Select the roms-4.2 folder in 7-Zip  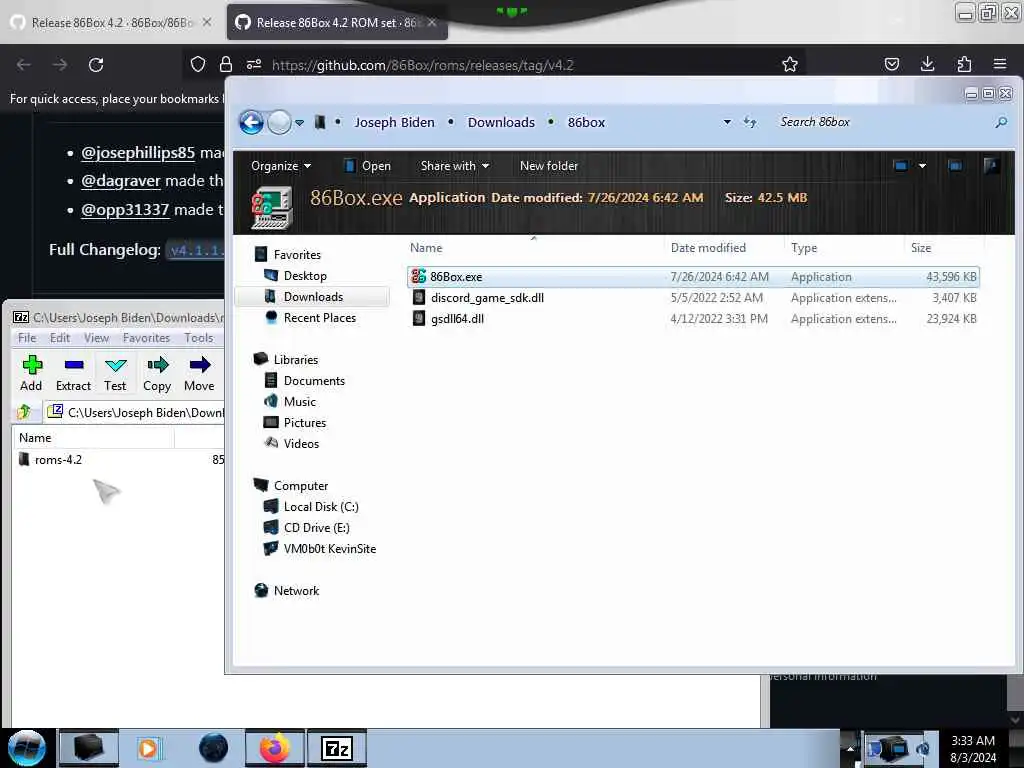[57, 460]
